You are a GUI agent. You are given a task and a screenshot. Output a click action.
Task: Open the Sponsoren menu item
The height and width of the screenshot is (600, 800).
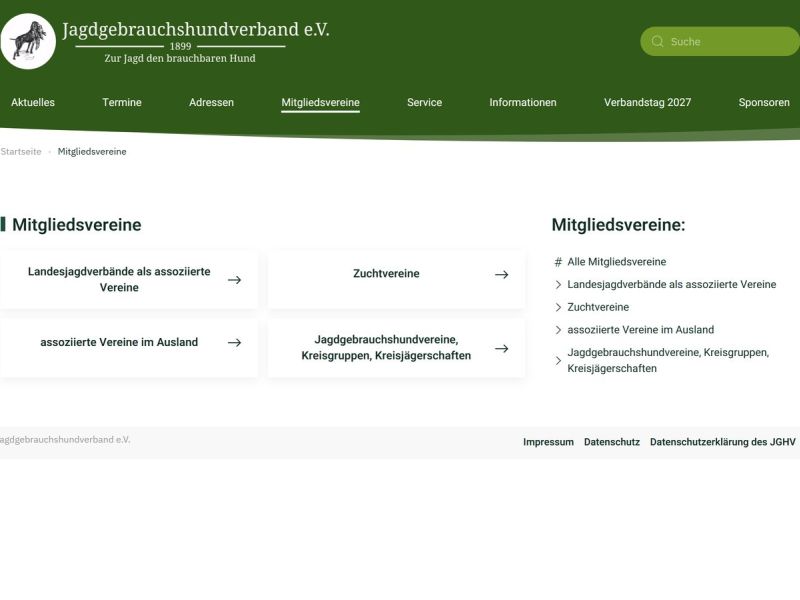[764, 102]
